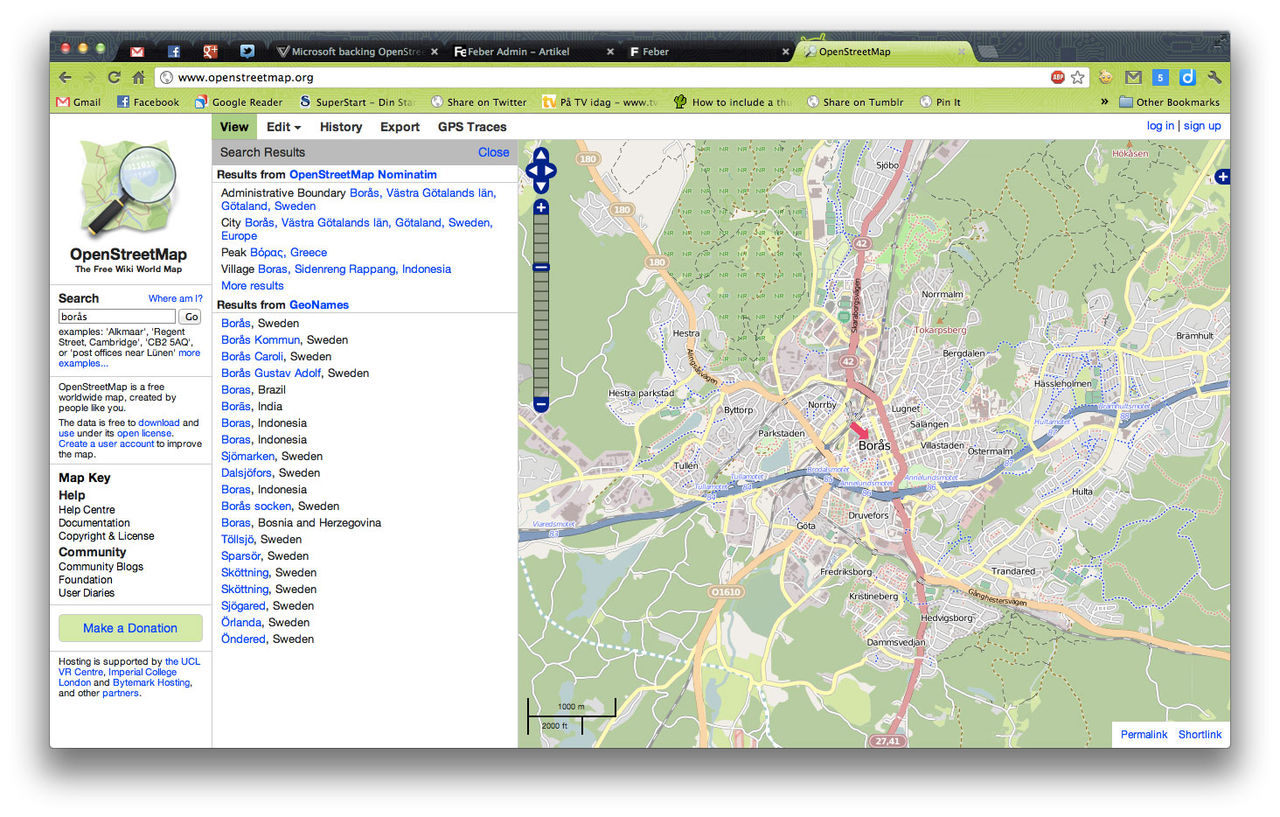Click the blue 'd' extension icon
The width and height of the screenshot is (1280, 817).
click(1187, 77)
